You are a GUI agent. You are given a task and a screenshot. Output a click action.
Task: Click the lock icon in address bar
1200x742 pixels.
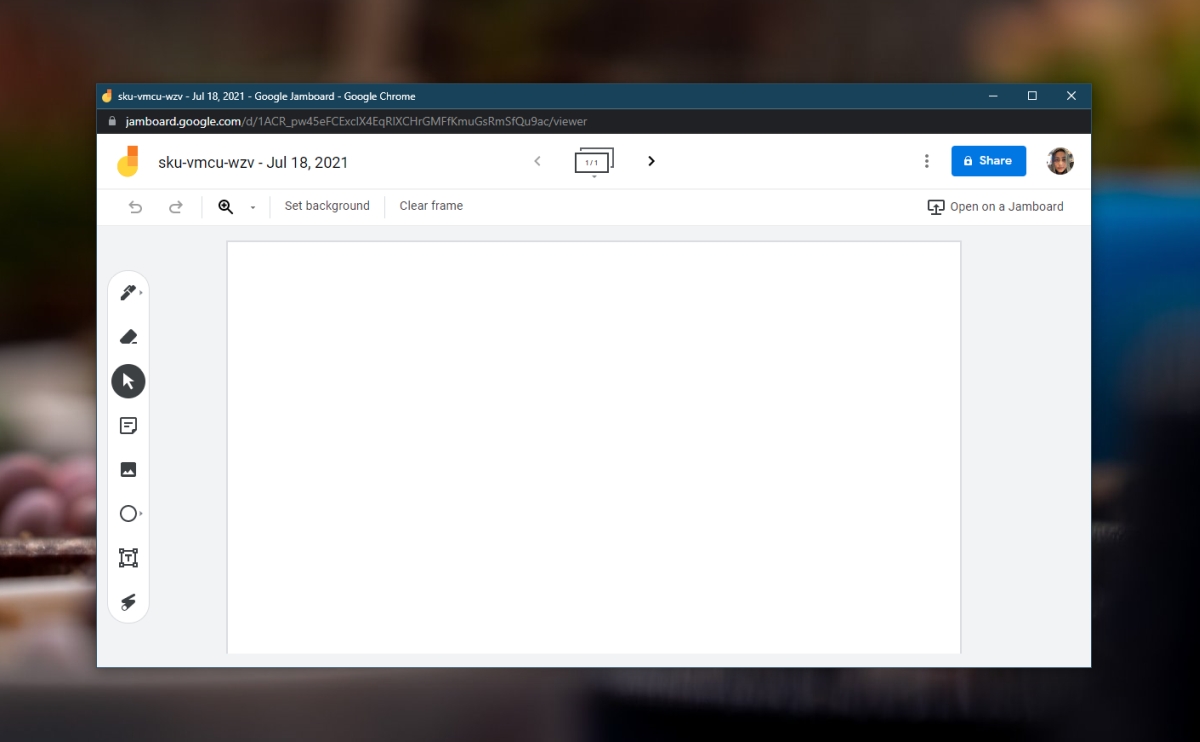tap(113, 122)
